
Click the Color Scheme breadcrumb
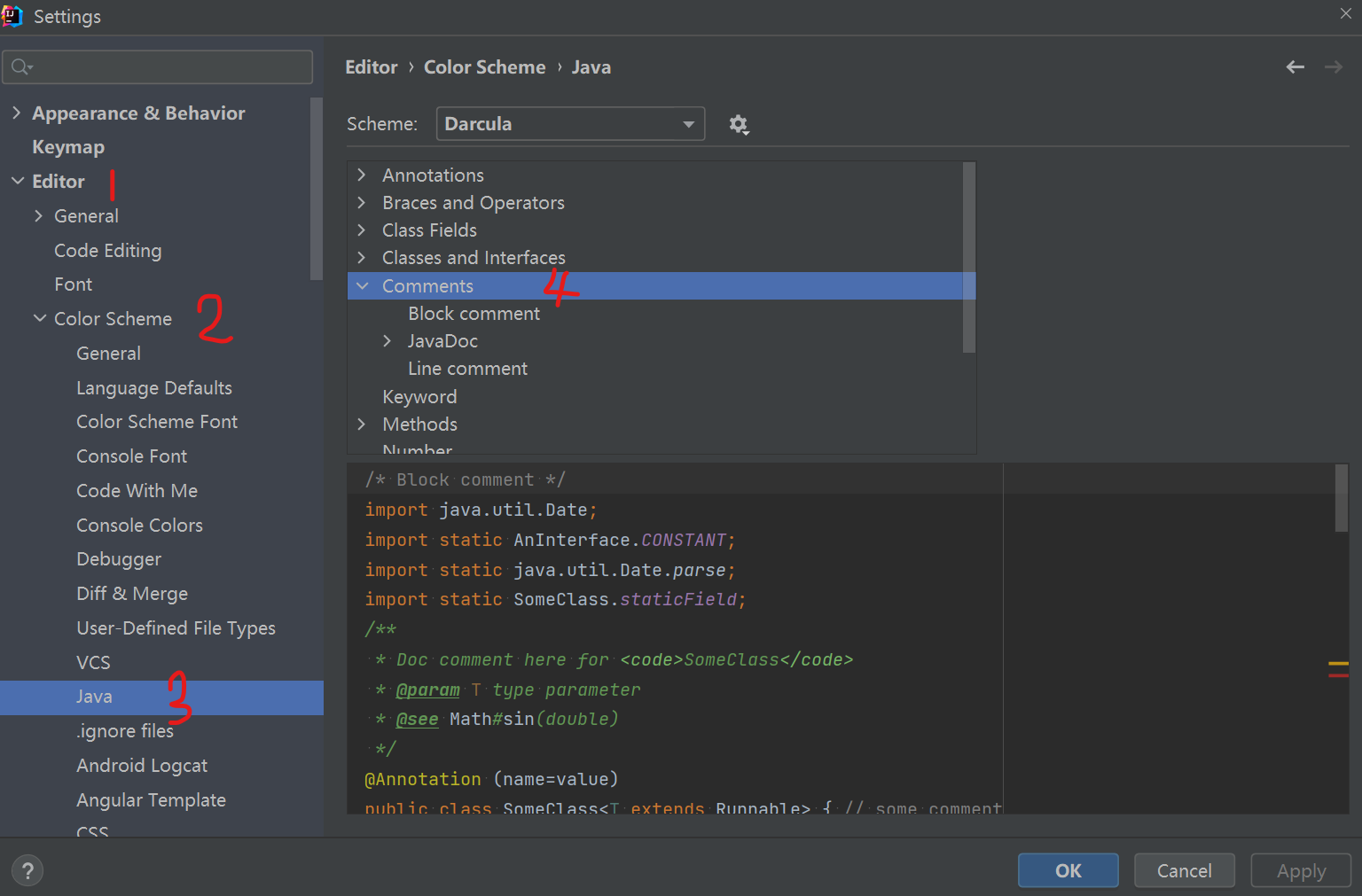point(485,67)
